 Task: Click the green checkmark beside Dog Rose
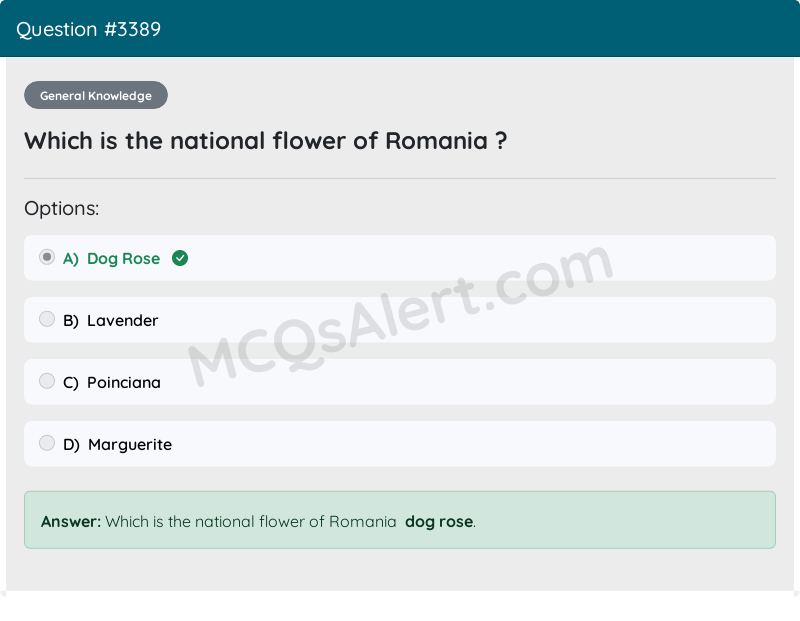[180, 258]
